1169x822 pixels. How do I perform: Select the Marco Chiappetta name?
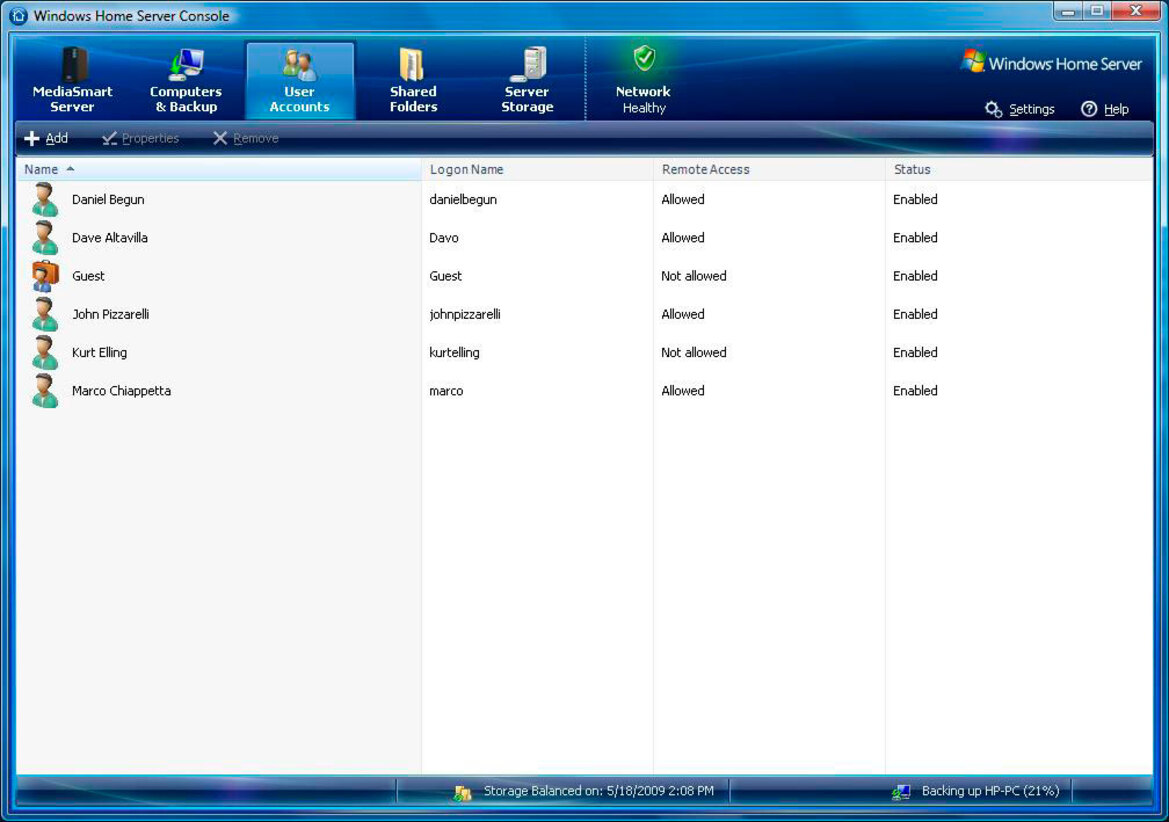pyautogui.click(x=121, y=391)
